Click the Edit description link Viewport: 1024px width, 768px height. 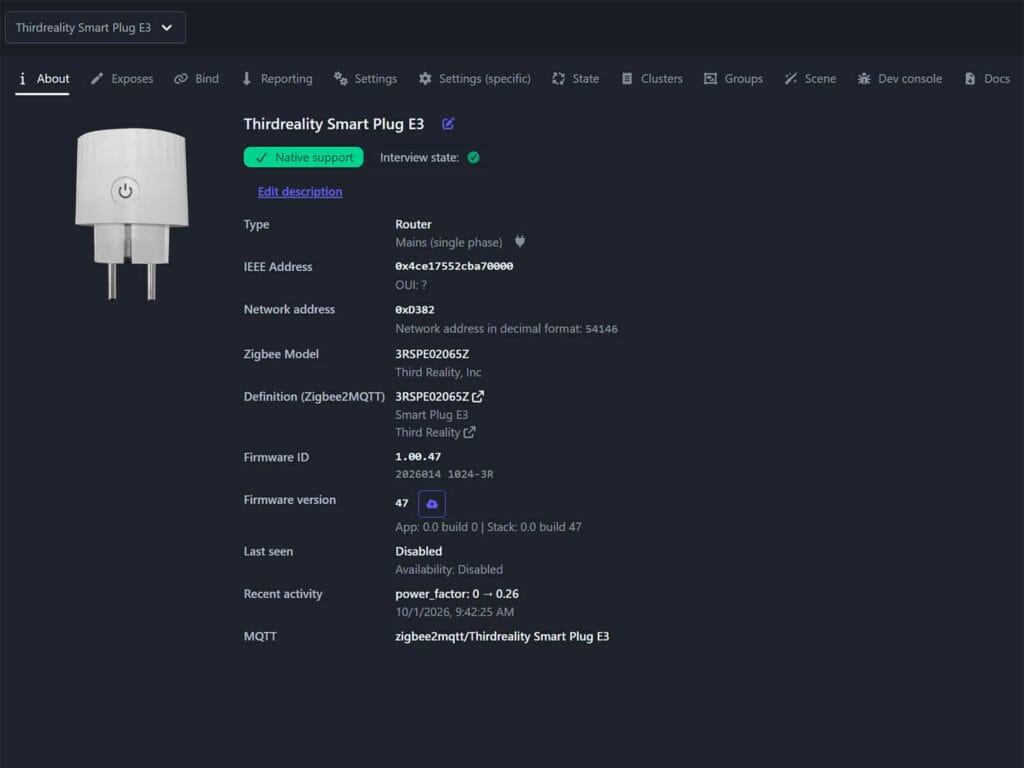tap(300, 191)
